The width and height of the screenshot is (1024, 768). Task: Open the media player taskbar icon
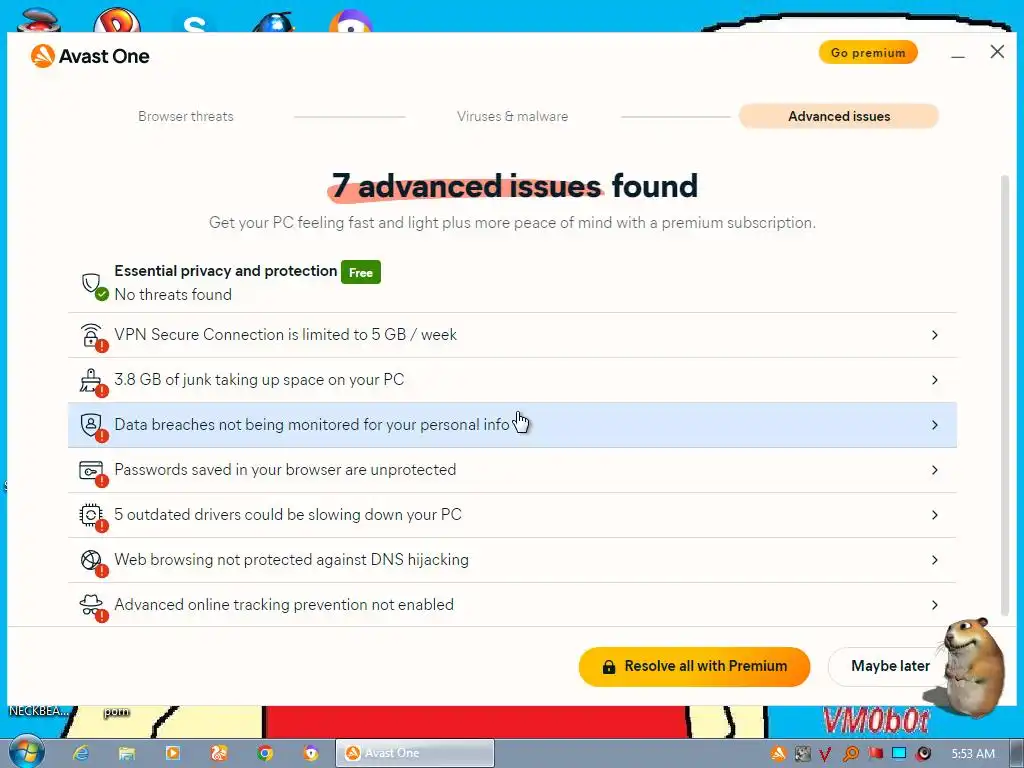173,753
